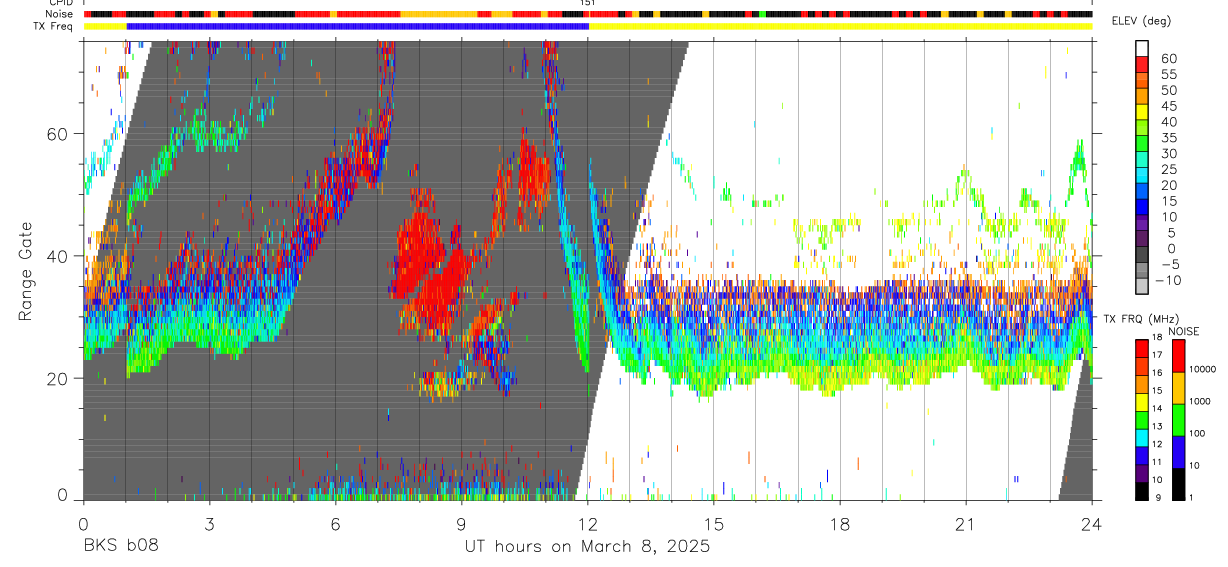Viewport: 1228px width, 567px height.
Task: Select the green NOISE swatch between 100 and 1000
Action: tap(1178, 420)
